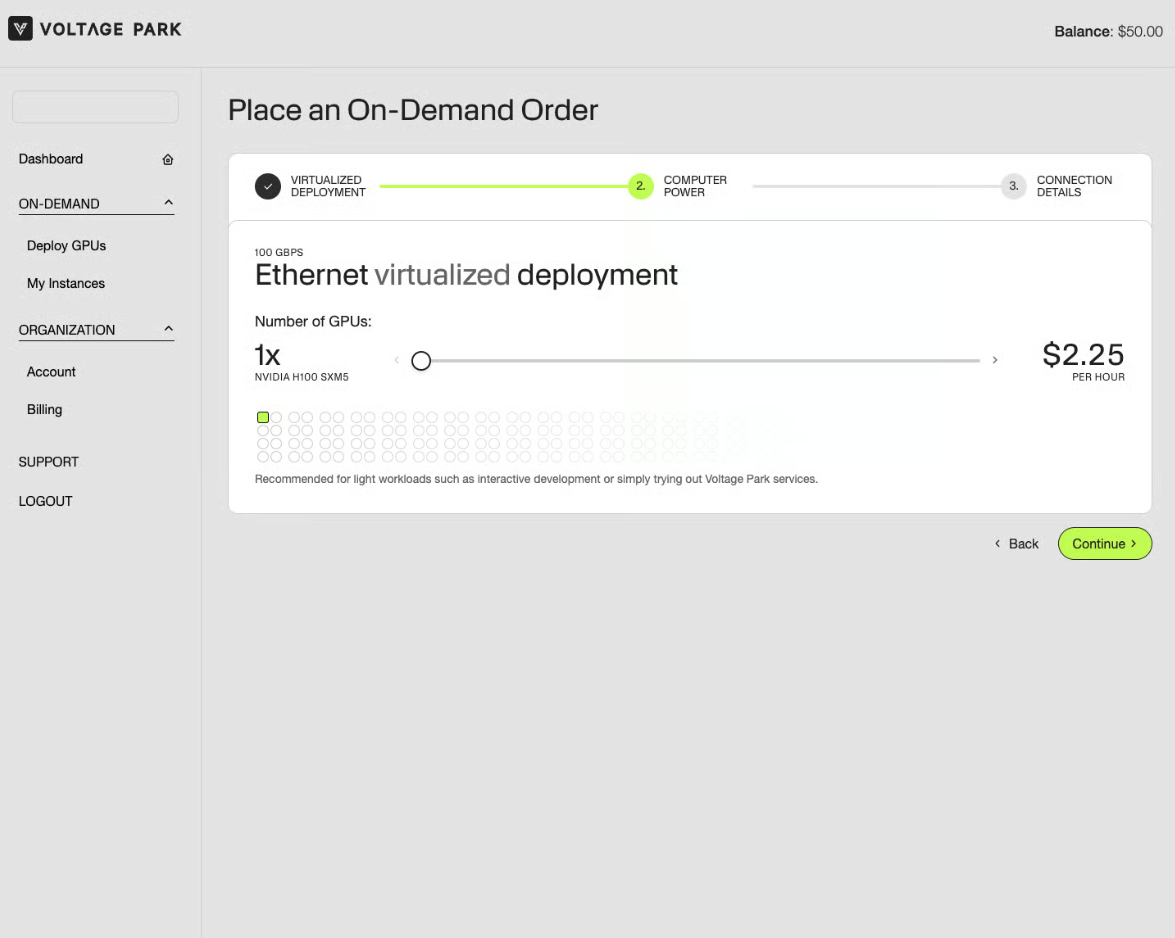Click the completed Virtualized Deployment checkmark step

click(x=268, y=186)
